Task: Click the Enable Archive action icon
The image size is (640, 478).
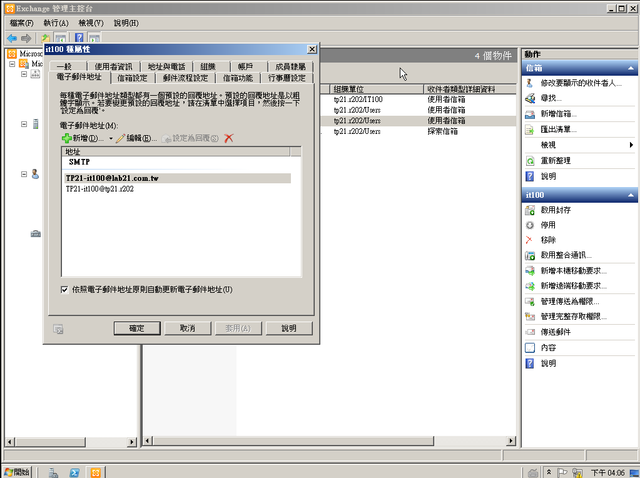Action: pyautogui.click(x=530, y=210)
